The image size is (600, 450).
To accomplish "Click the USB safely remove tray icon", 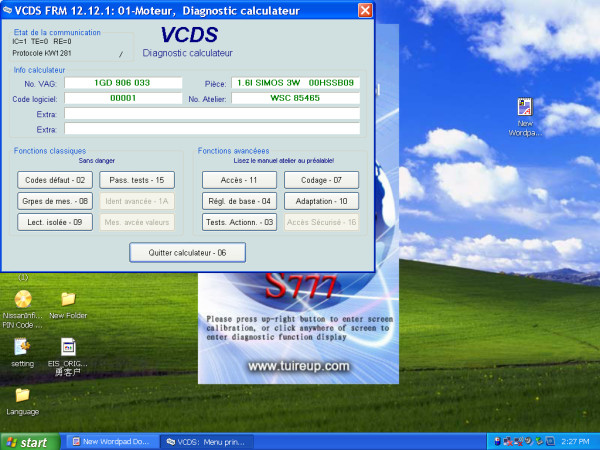I will point(497,442).
